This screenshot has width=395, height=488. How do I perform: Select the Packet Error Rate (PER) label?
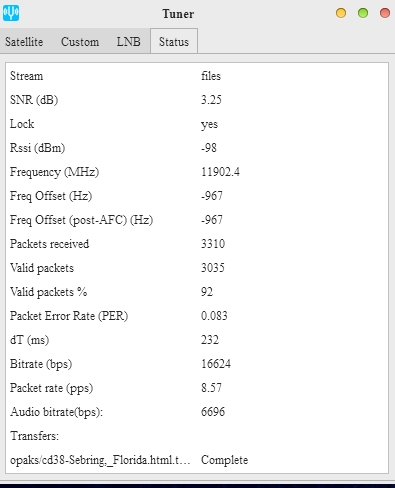(x=69, y=316)
